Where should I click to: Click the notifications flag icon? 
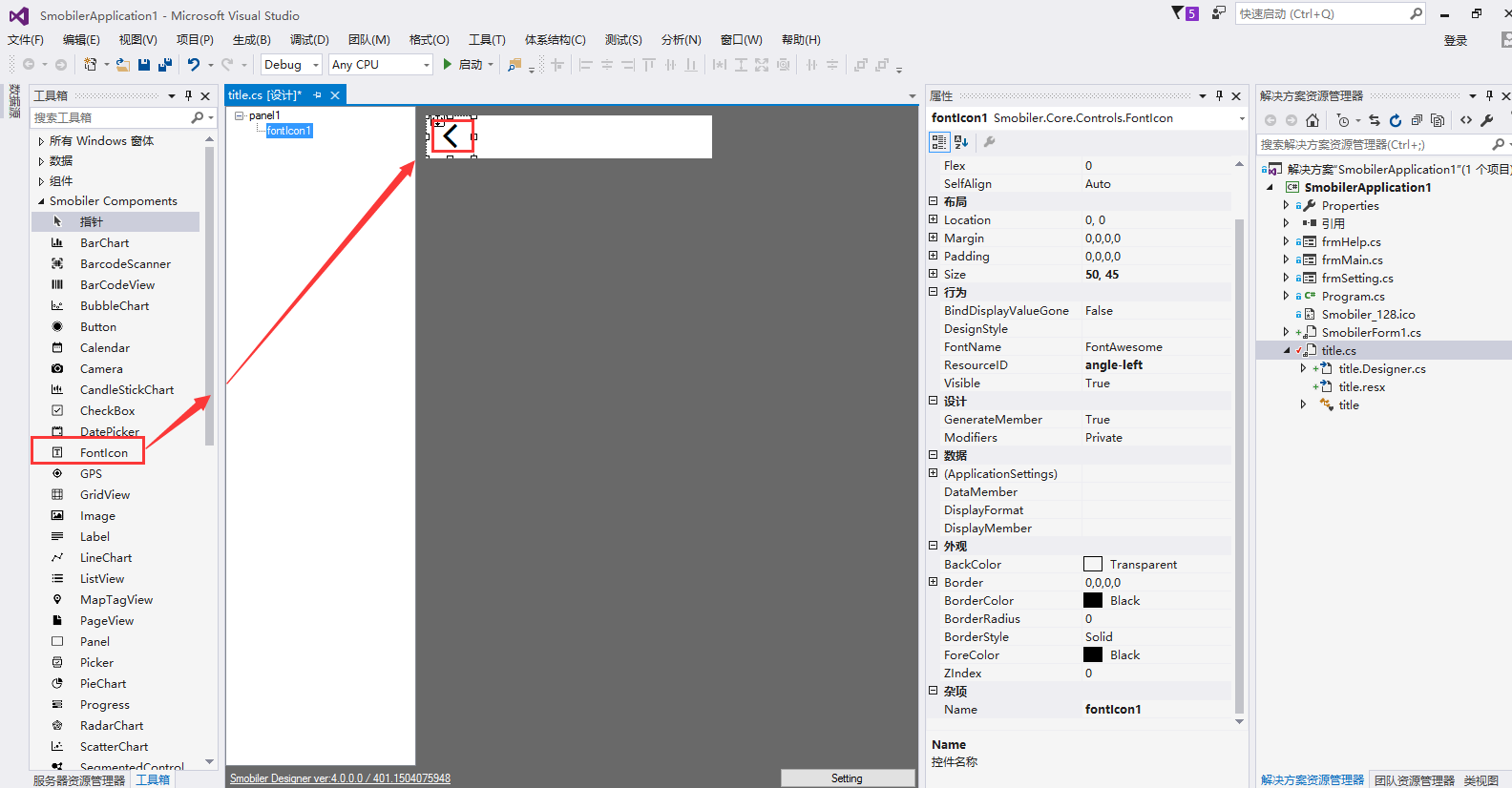click(x=1178, y=12)
